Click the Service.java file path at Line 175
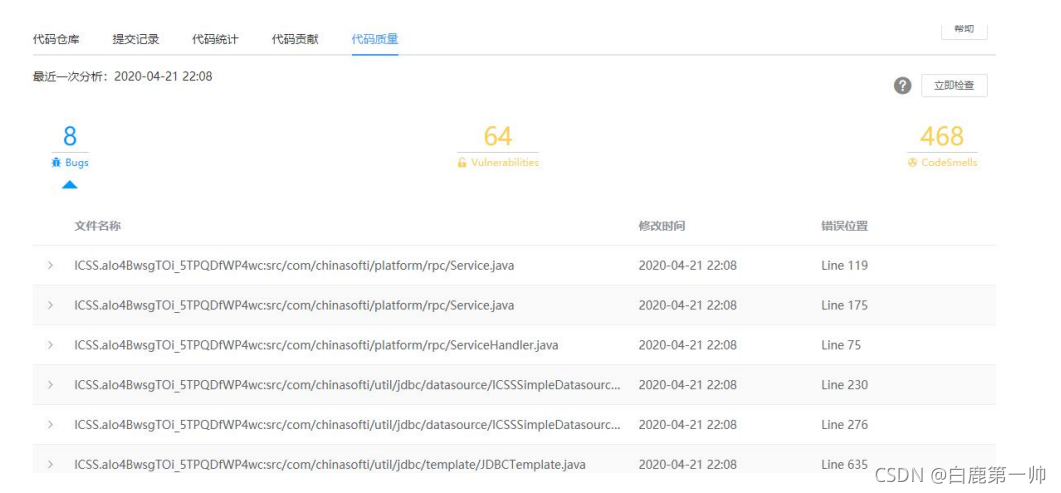This screenshot has width=1061, height=493. tap(294, 306)
